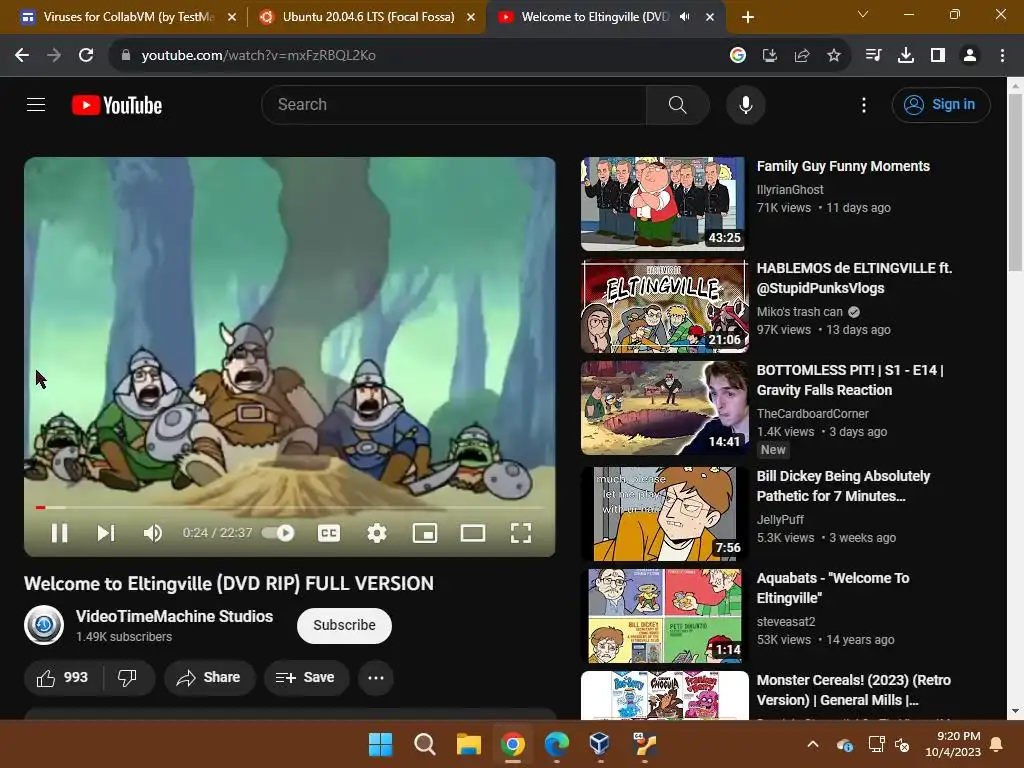Click the Google icon in address bar
The width and height of the screenshot is (1024, 768).
738,56
